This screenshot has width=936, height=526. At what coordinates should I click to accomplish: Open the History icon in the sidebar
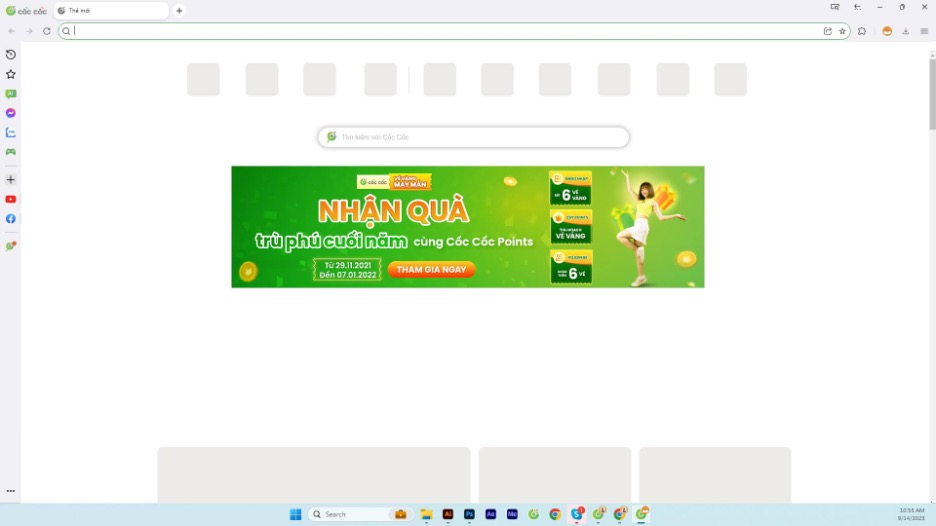pyautogui.click(x=11, y=55)
